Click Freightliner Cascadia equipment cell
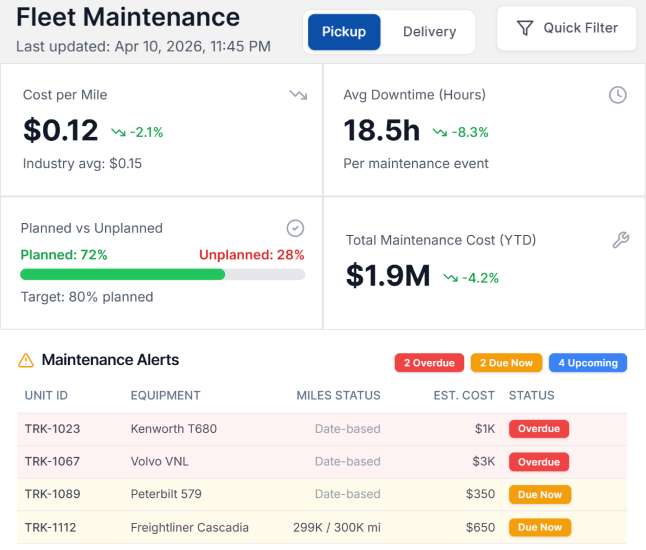 190,527
